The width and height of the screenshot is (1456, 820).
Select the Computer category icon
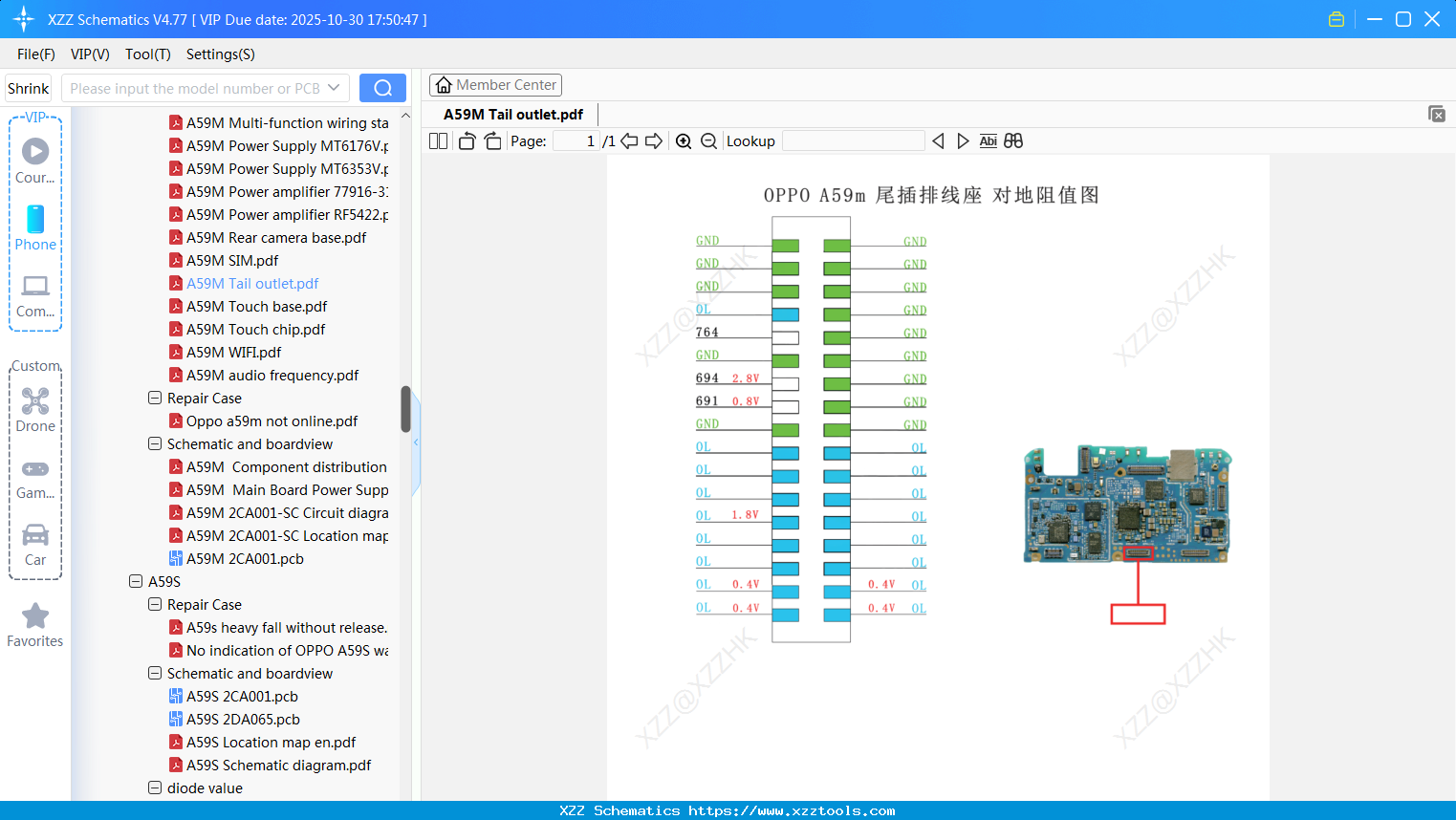[x=35, y=295]
